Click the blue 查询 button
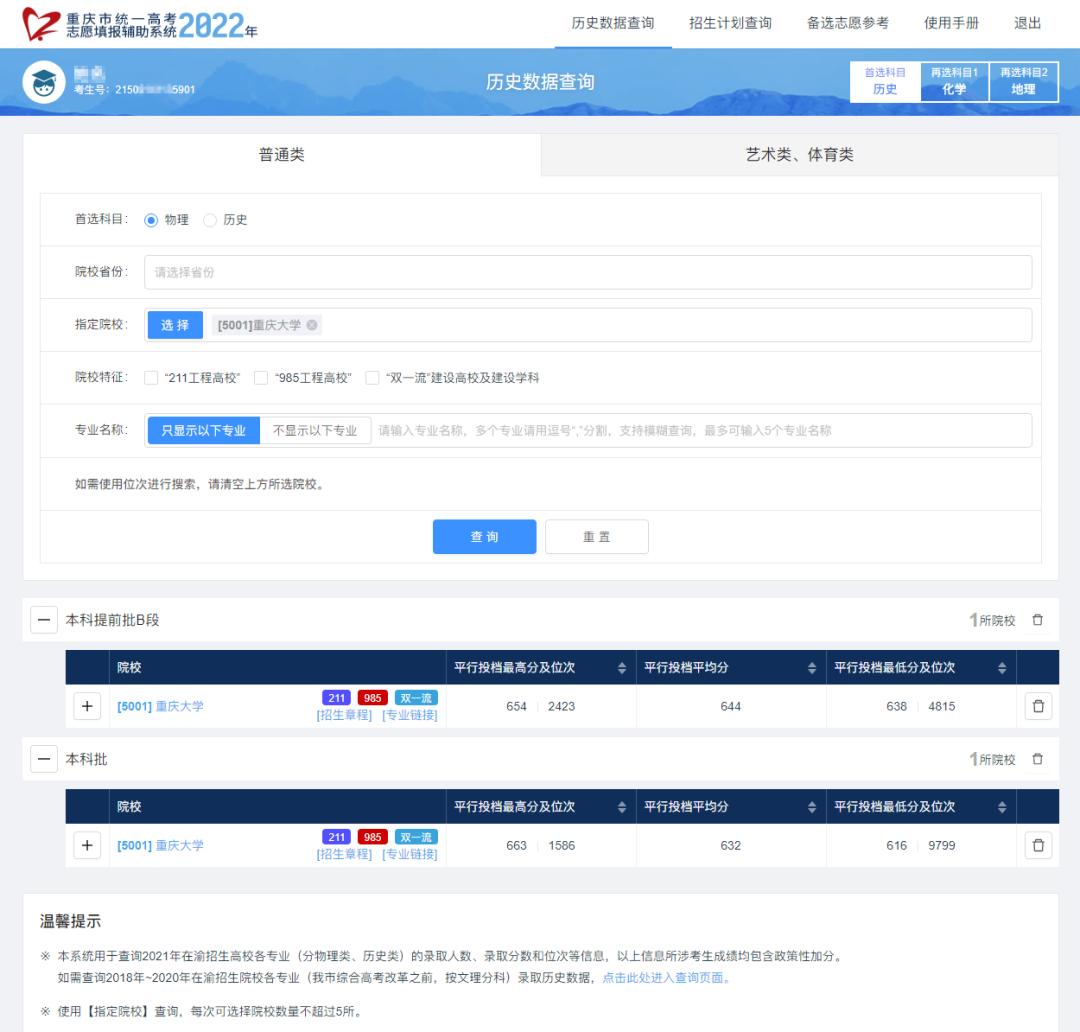 (x=484, y=537)
